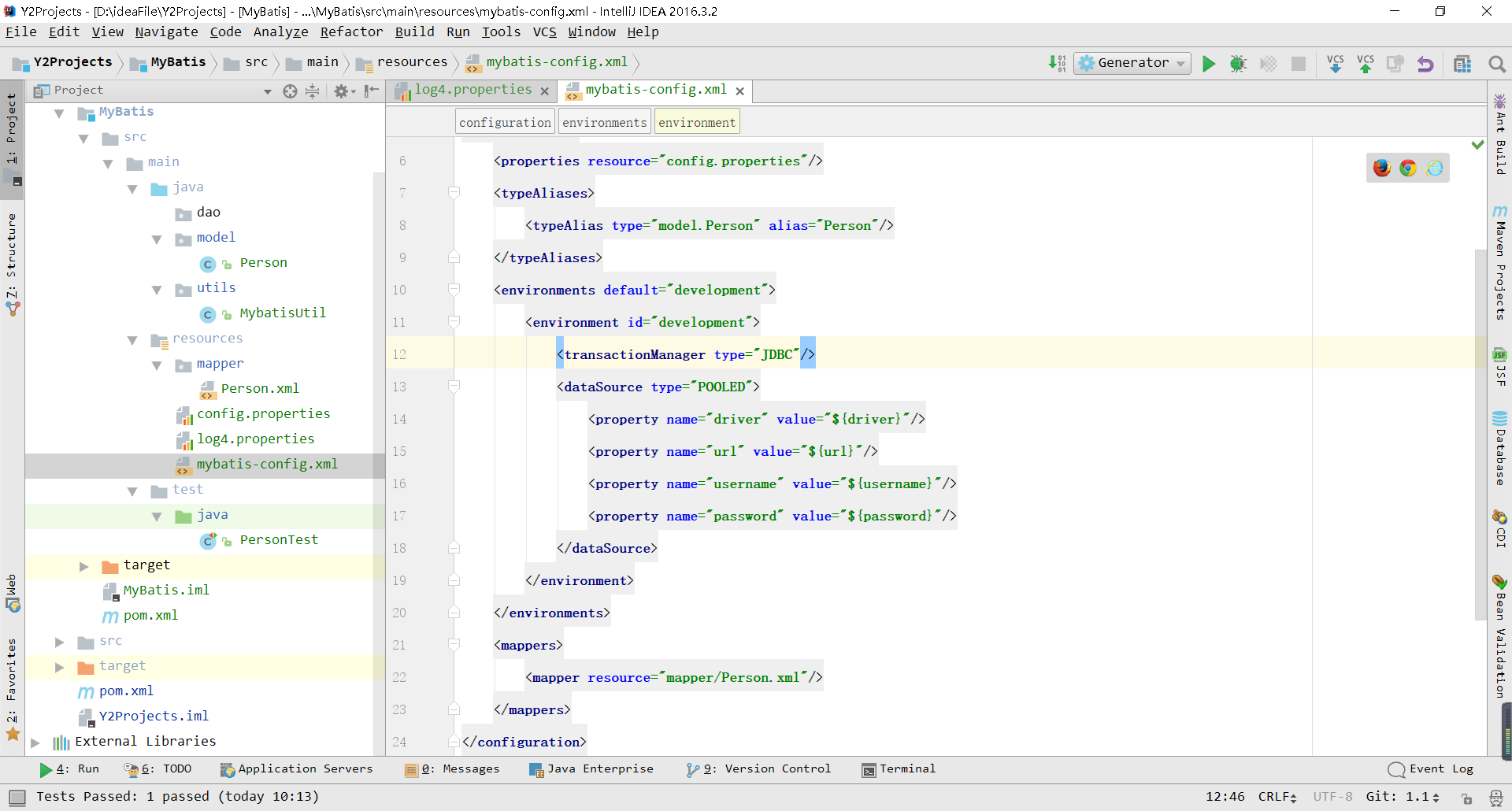Click Scroll from Source target icon
This screenshot has height=811, width=1512.
tap(290, 91)
